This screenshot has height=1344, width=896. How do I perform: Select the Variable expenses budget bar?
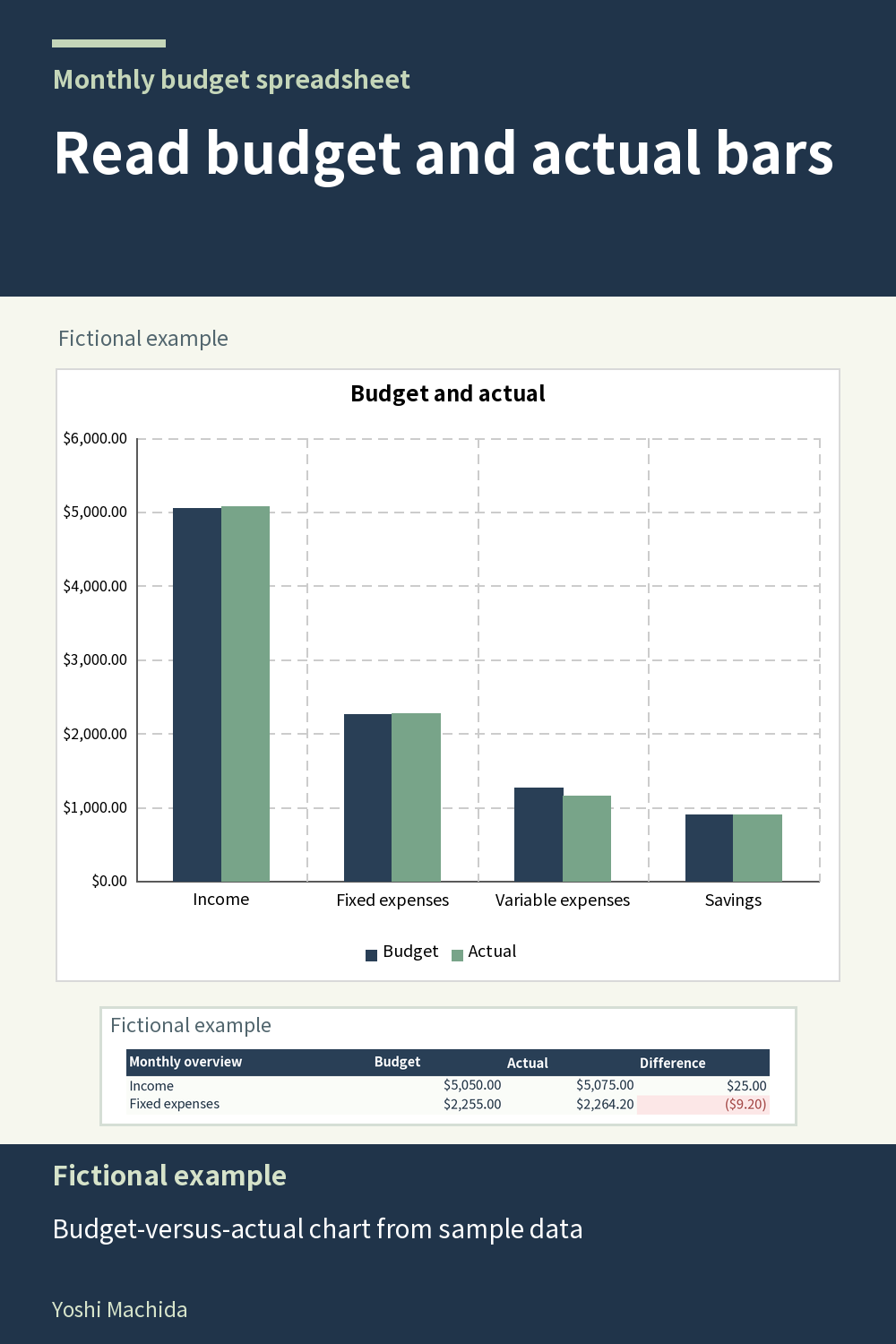click(538, 834)
